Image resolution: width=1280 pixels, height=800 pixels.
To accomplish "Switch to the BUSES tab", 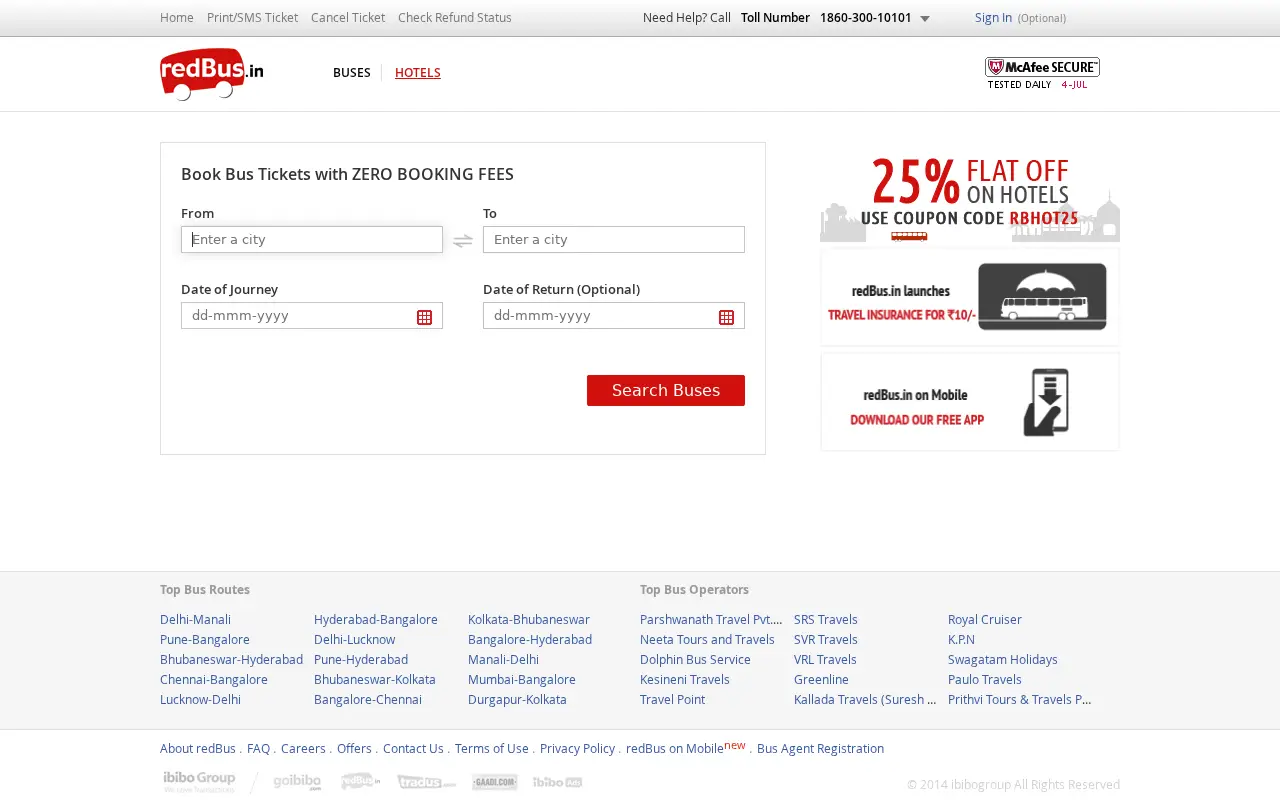I will click(352, 72).
